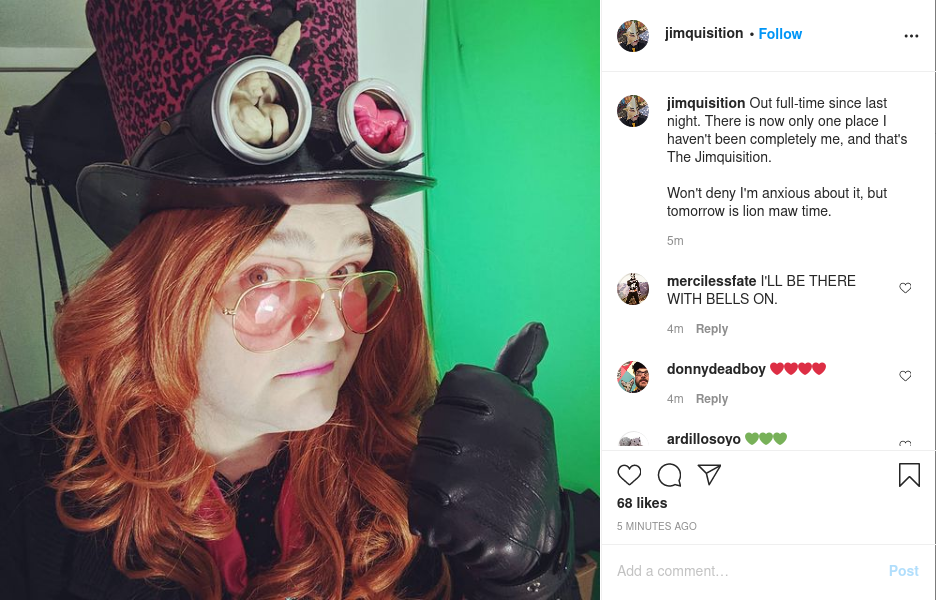Like donnydeadboy's comment
The width and height of the screenshot is (936, 600).
click(x=905, y=376)
